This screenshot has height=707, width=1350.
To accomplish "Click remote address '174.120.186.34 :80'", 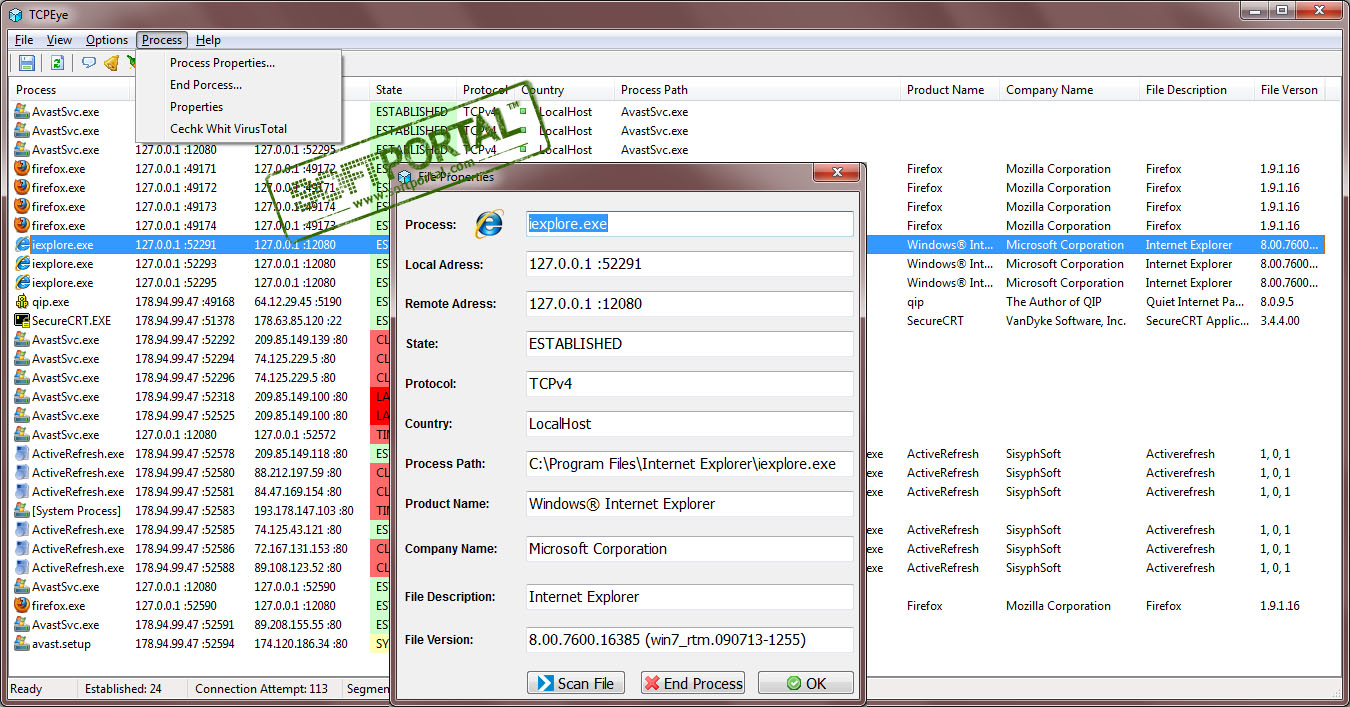I will click(x=301, y=644).
